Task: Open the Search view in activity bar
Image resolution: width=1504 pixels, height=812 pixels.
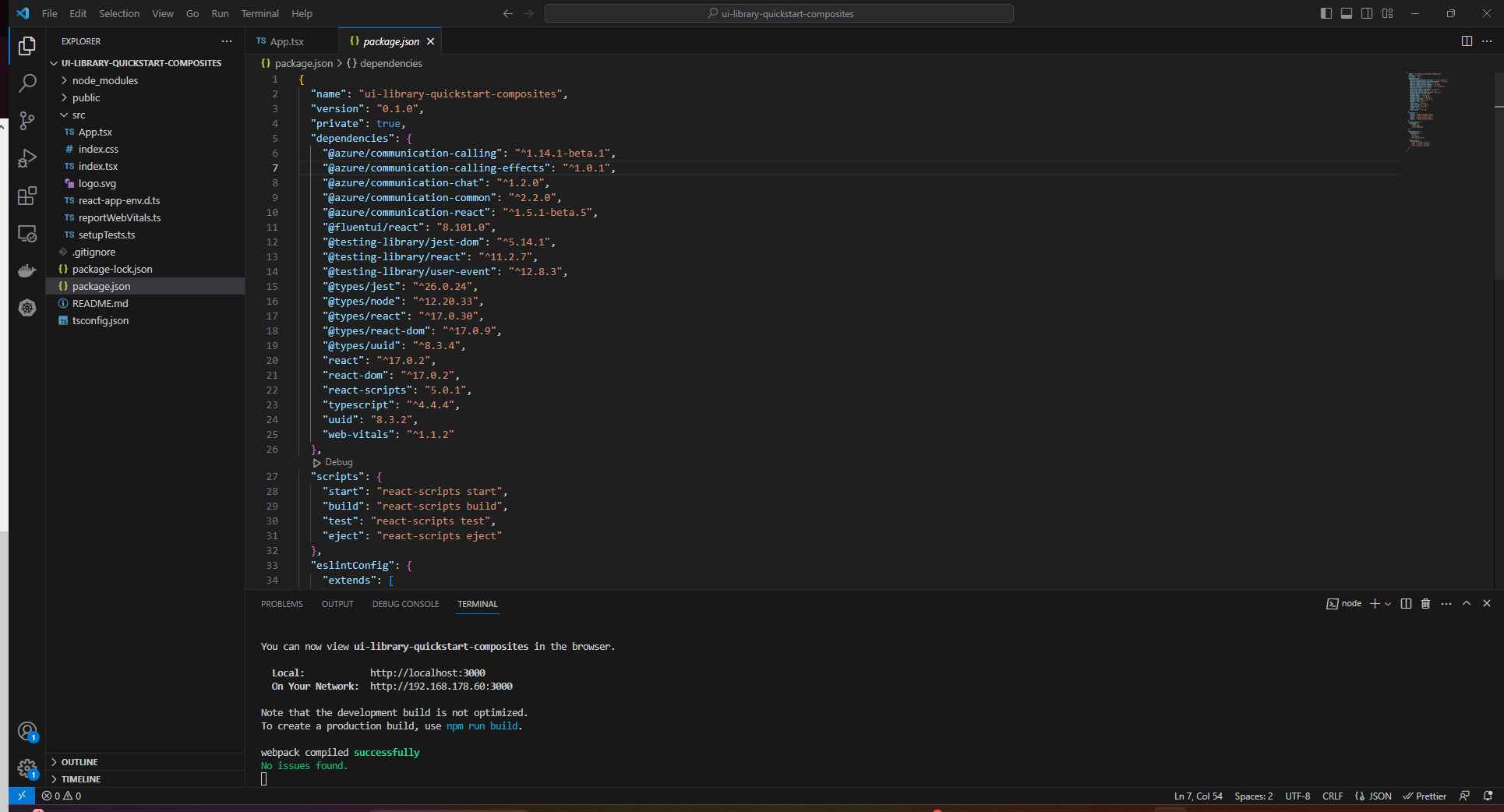Action: click(27, 83)
